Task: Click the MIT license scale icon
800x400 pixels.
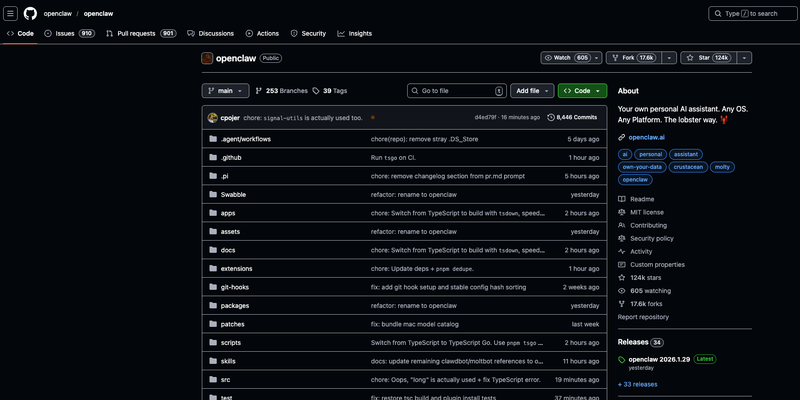Action: tap(621, 212)
